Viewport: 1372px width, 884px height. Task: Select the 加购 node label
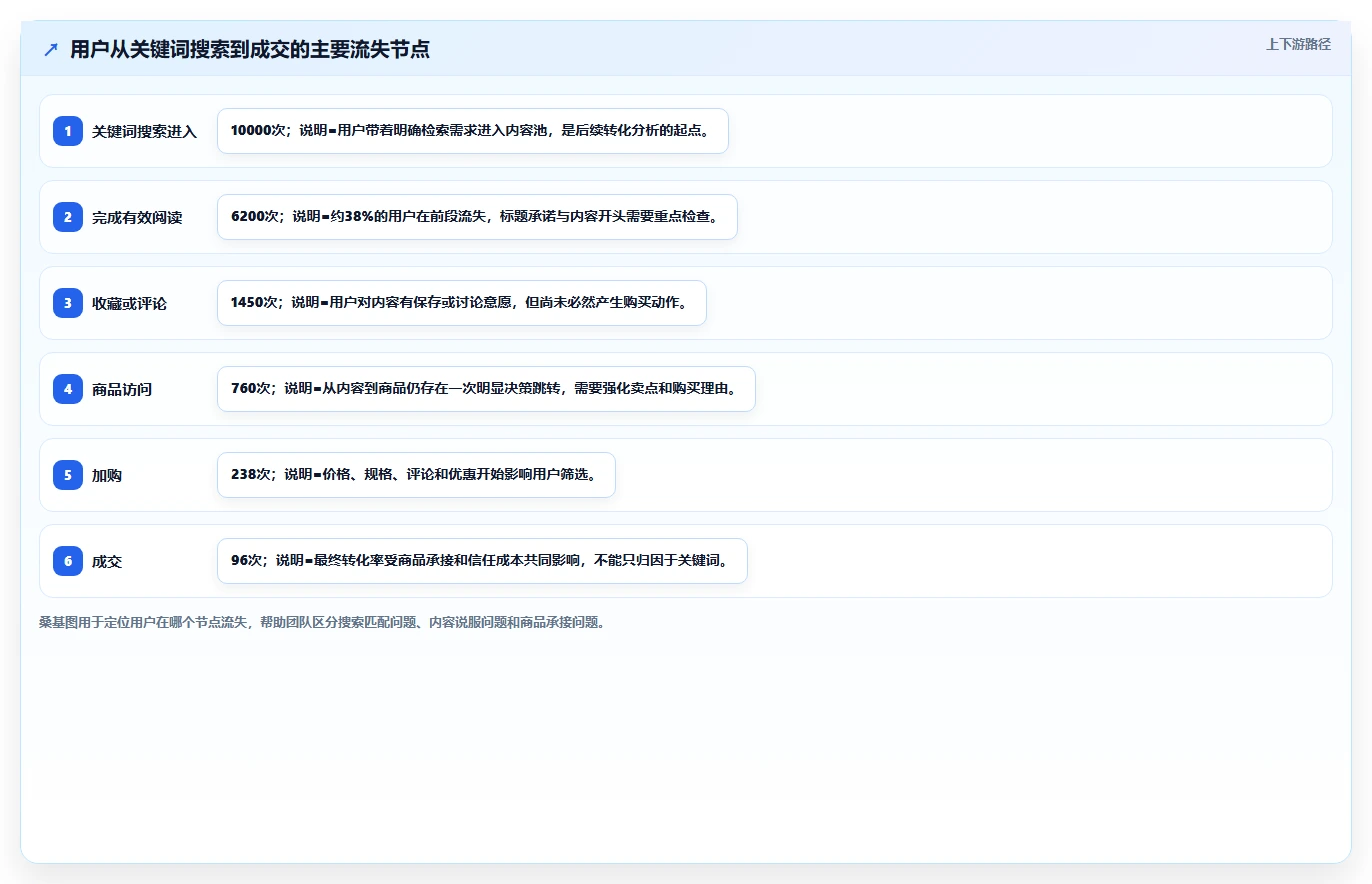(x=107, y=476)
